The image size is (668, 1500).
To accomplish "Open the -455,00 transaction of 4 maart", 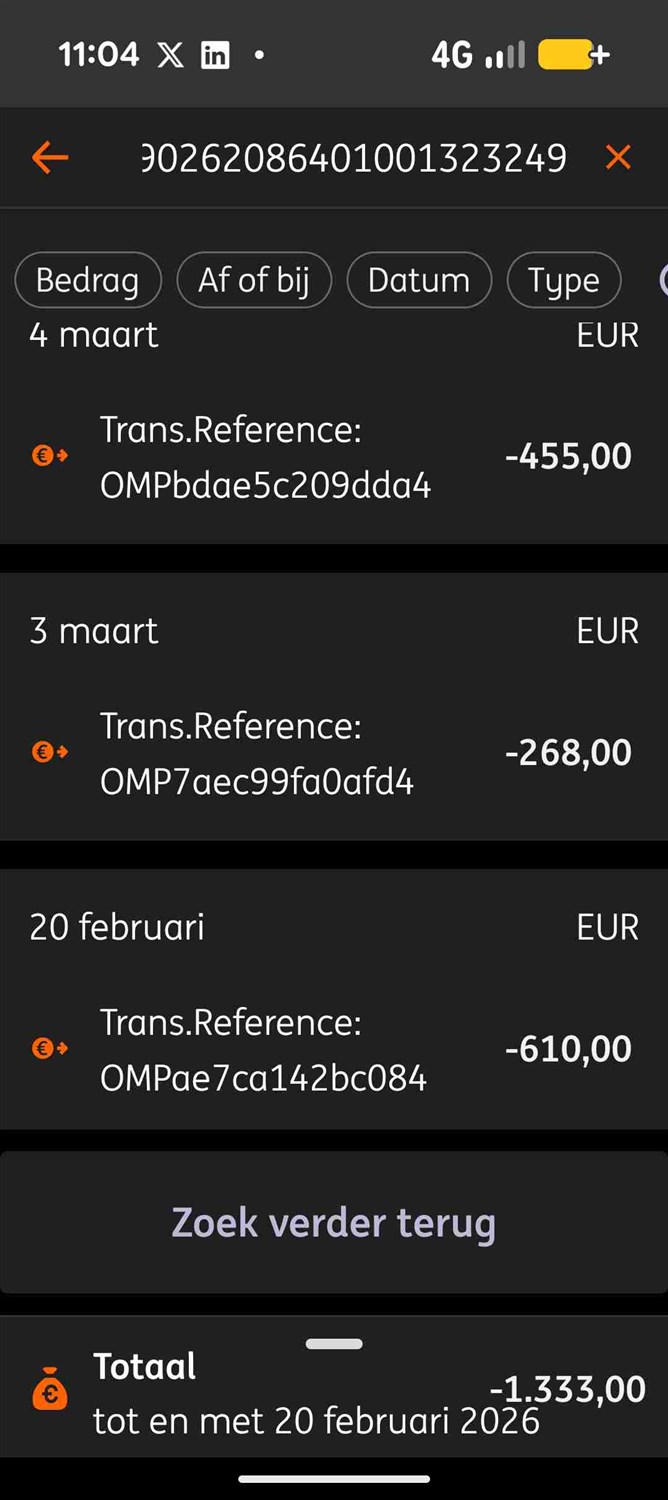I will (x=334, y=457).
